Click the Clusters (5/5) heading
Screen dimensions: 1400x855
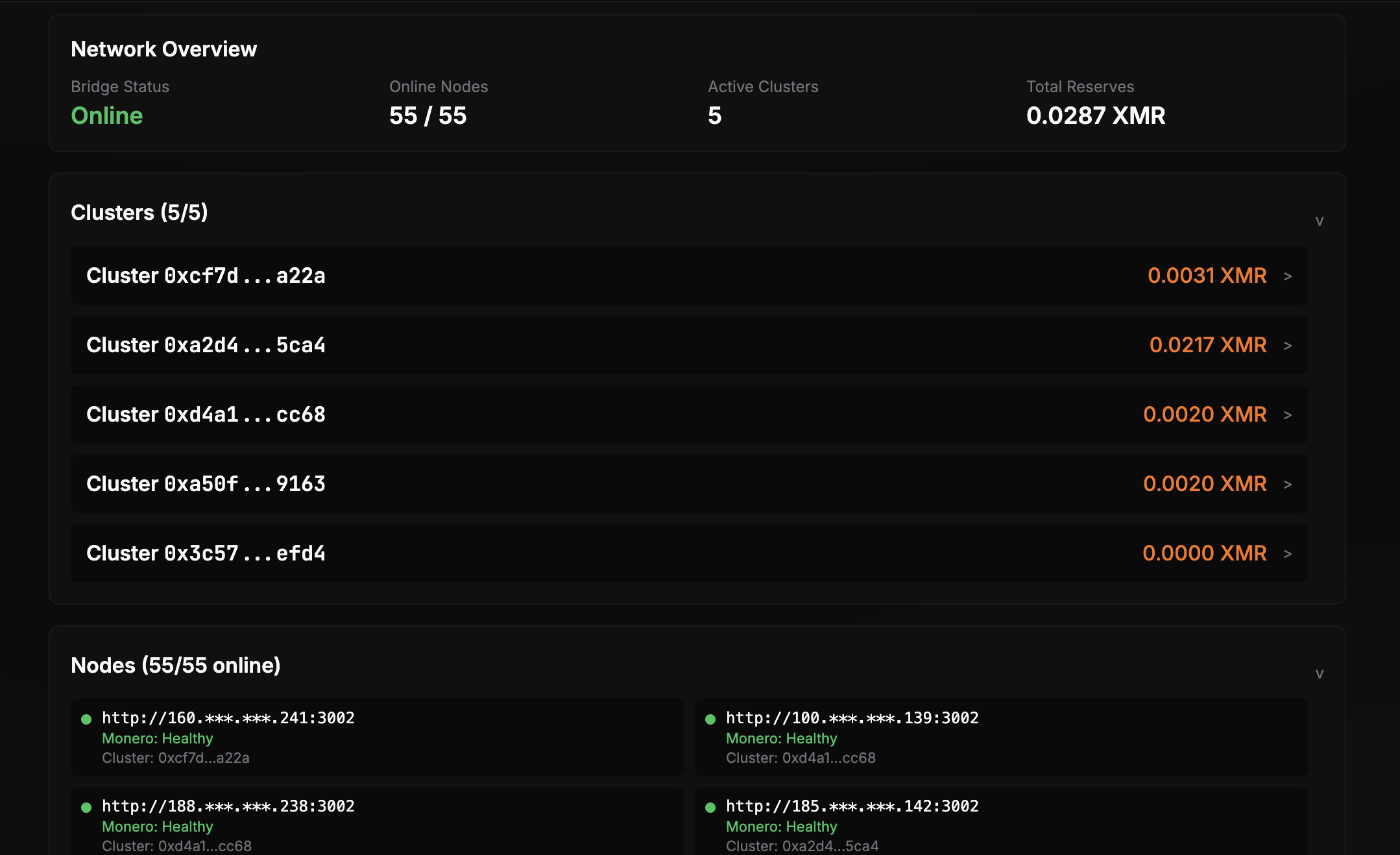tap(139, 213)
